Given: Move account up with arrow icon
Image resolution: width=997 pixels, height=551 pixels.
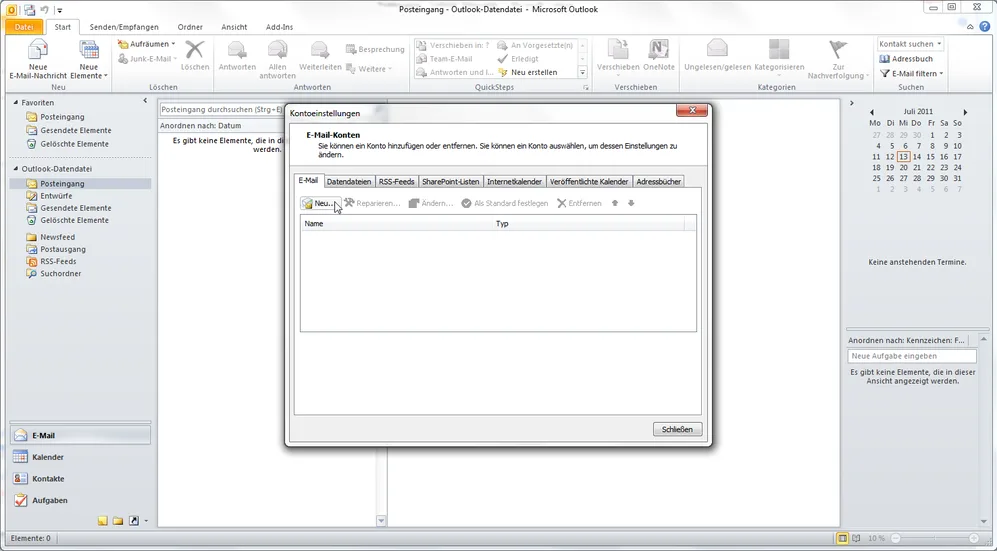Looking at the screenshot, I should tap(615, 203).
